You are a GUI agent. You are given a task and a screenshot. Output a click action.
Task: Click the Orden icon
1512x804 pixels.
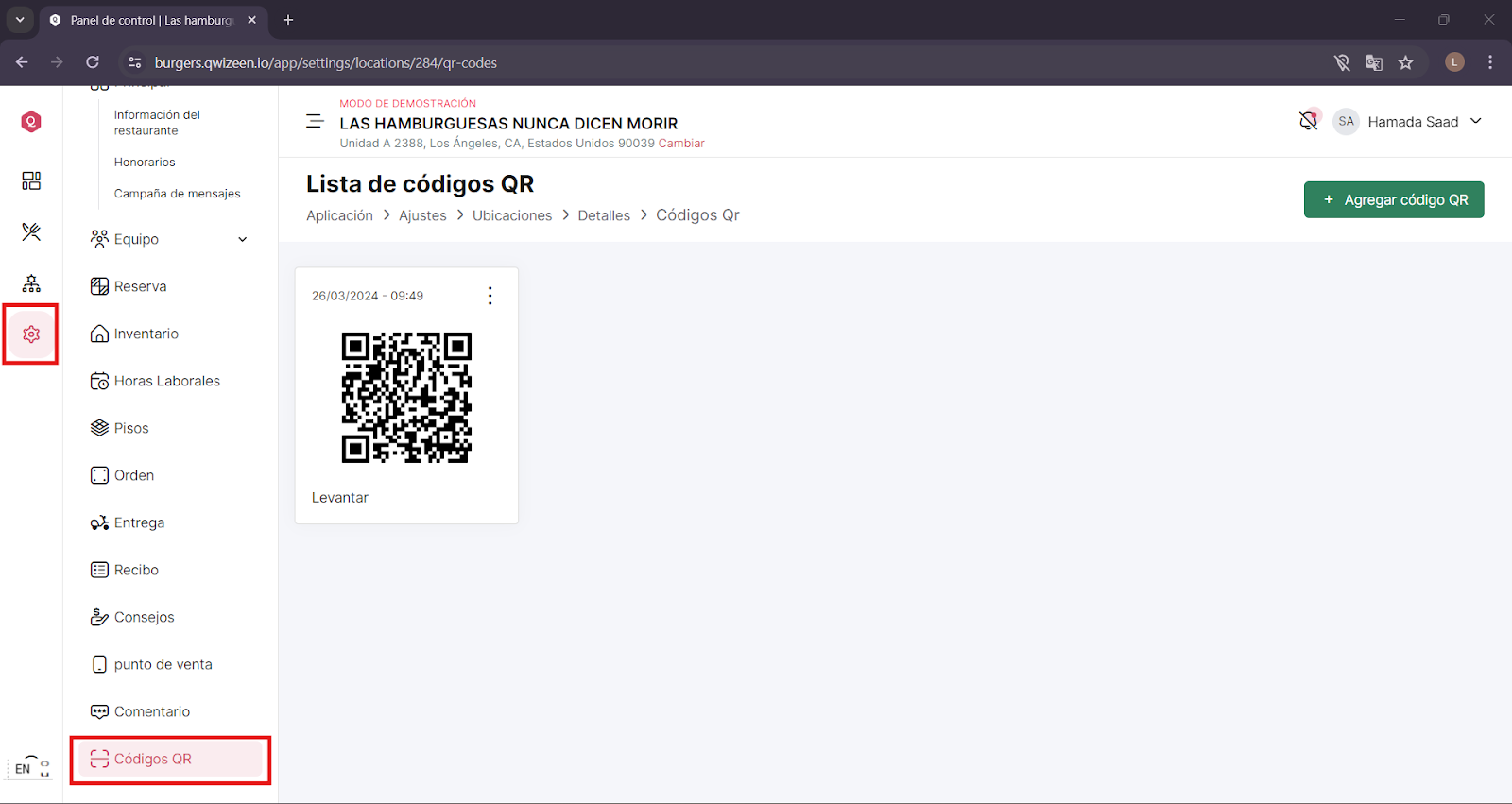[x=99, y=475]
